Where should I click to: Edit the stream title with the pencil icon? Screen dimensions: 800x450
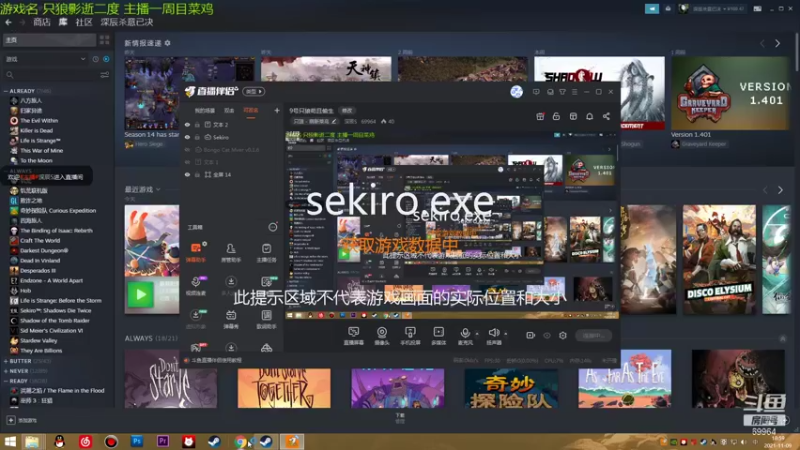[334, 121]
